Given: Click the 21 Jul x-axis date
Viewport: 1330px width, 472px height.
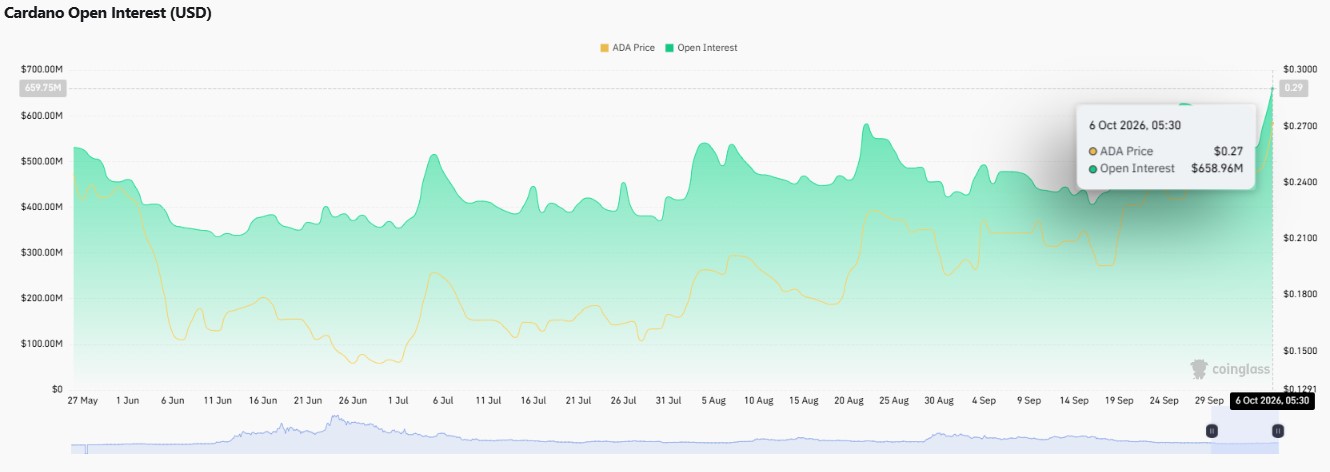Looking at the screenshot, I should tap(578, 400).
